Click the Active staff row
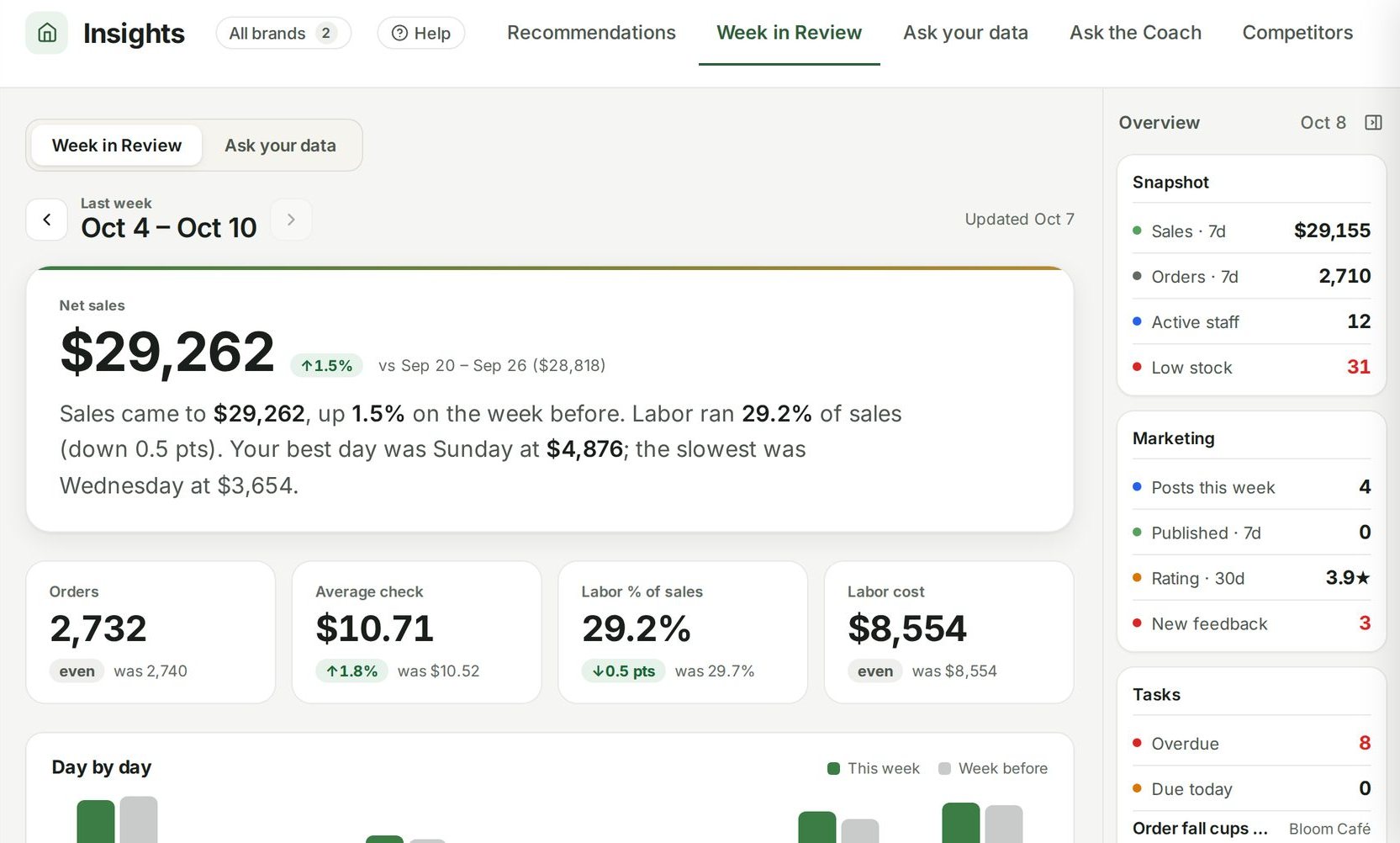The image size is (1400, 843). [1251, 321]
